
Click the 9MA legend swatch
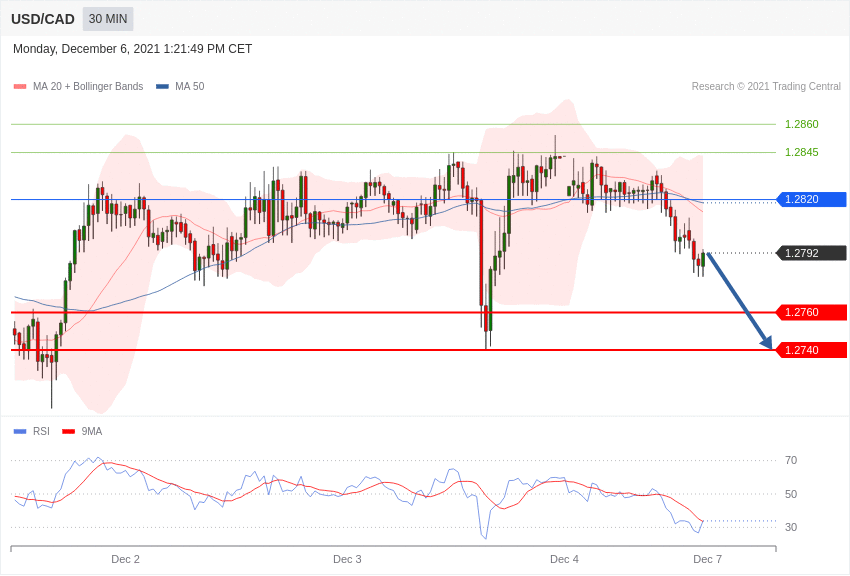tap(69, 432)
